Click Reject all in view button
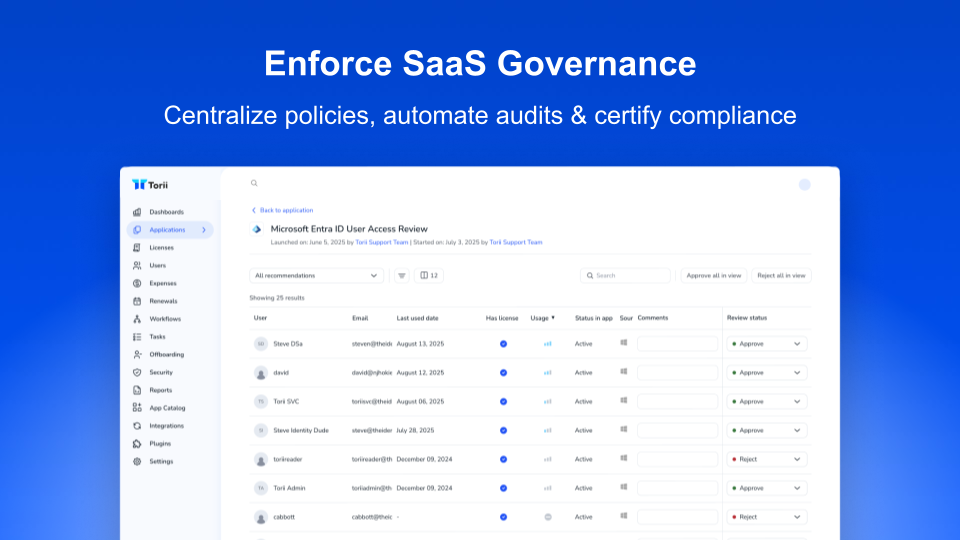The height and width of the screenshot is (540, 960). (x=781, y=275)
